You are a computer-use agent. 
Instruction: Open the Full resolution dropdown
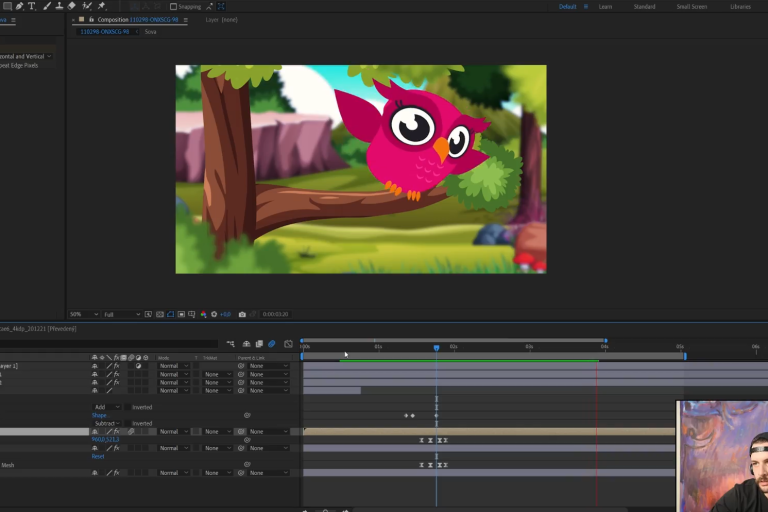122,314
